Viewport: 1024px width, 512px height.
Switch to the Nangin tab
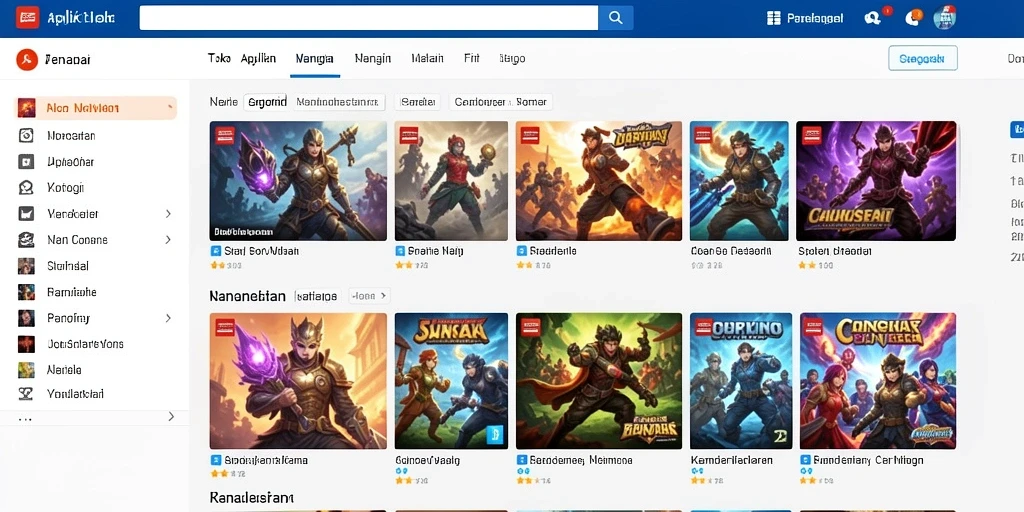[x=373, y=58]
